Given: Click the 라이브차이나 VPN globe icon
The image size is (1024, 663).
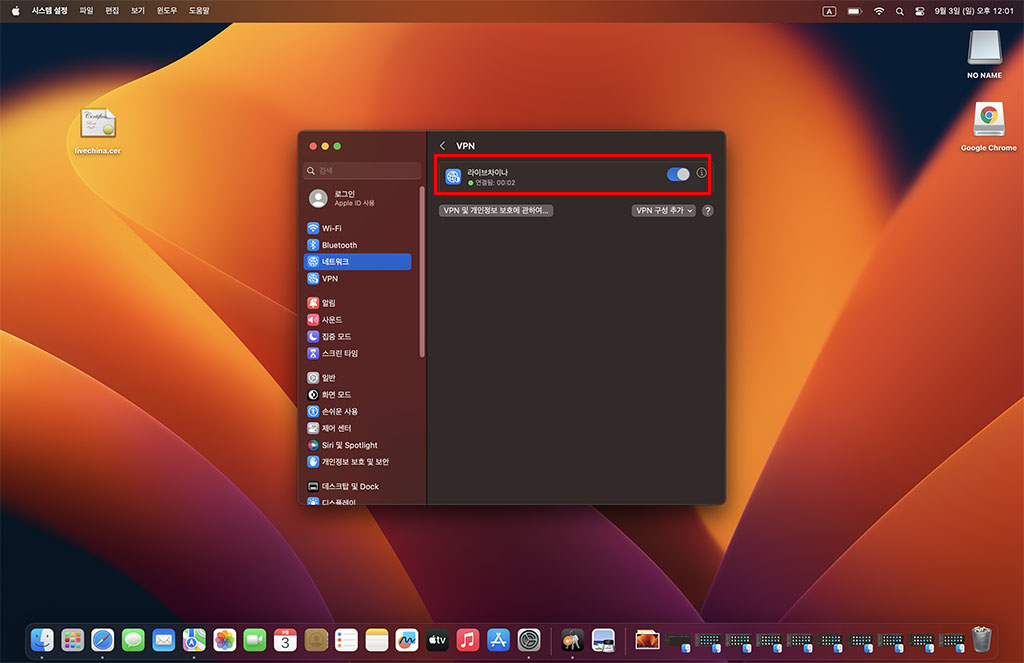Looking at the screenshot, I should [x=453, y=176].
